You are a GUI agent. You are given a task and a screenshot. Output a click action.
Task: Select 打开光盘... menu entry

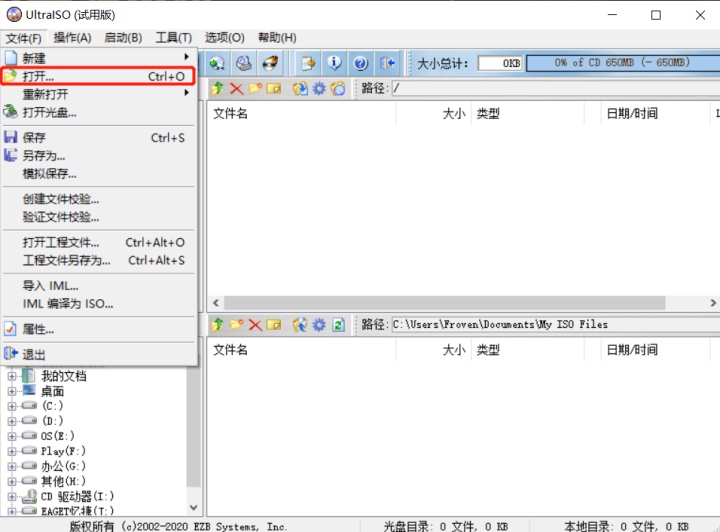point(98,112)
